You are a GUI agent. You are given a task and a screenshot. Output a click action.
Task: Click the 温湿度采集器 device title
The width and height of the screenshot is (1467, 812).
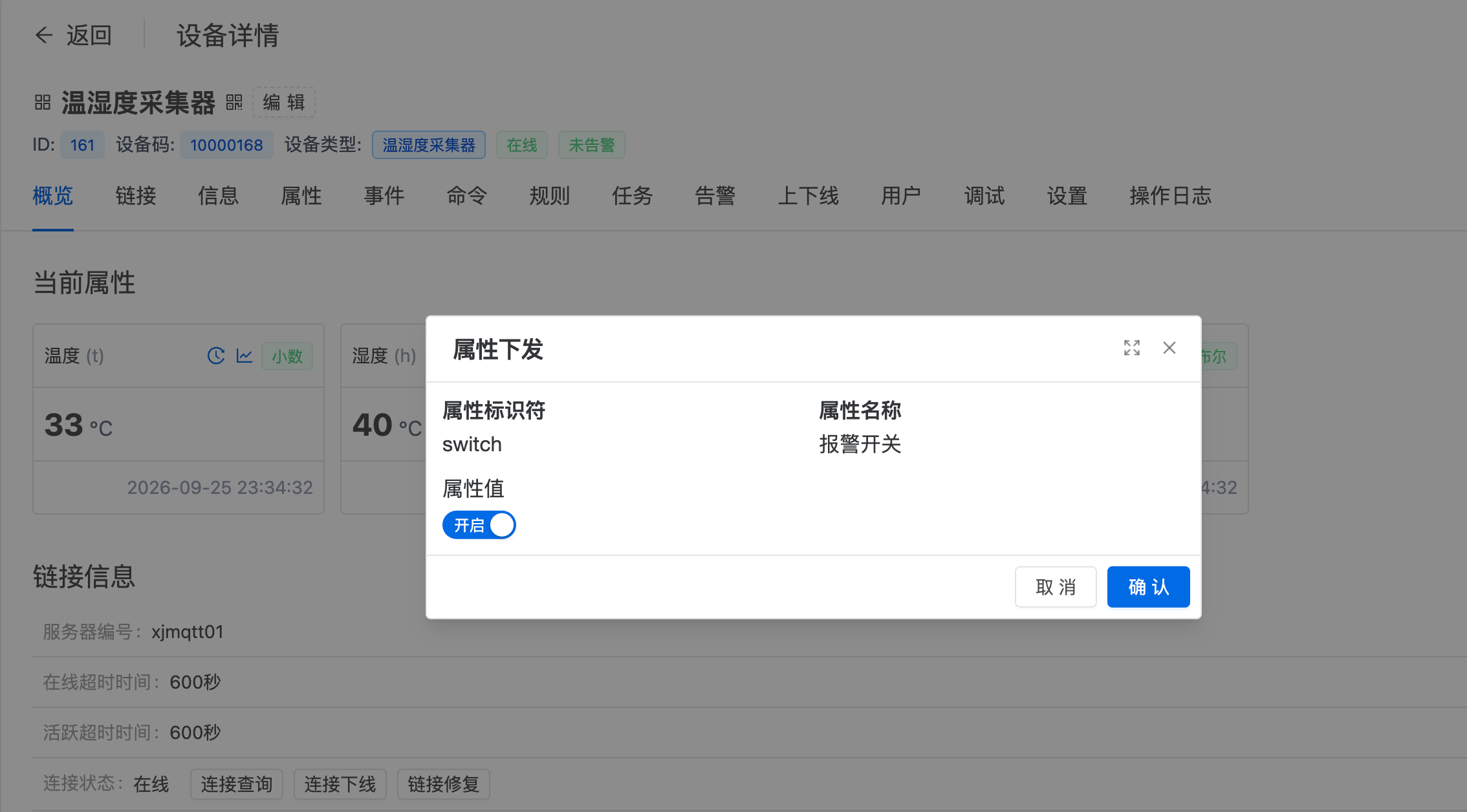point(138,102)
